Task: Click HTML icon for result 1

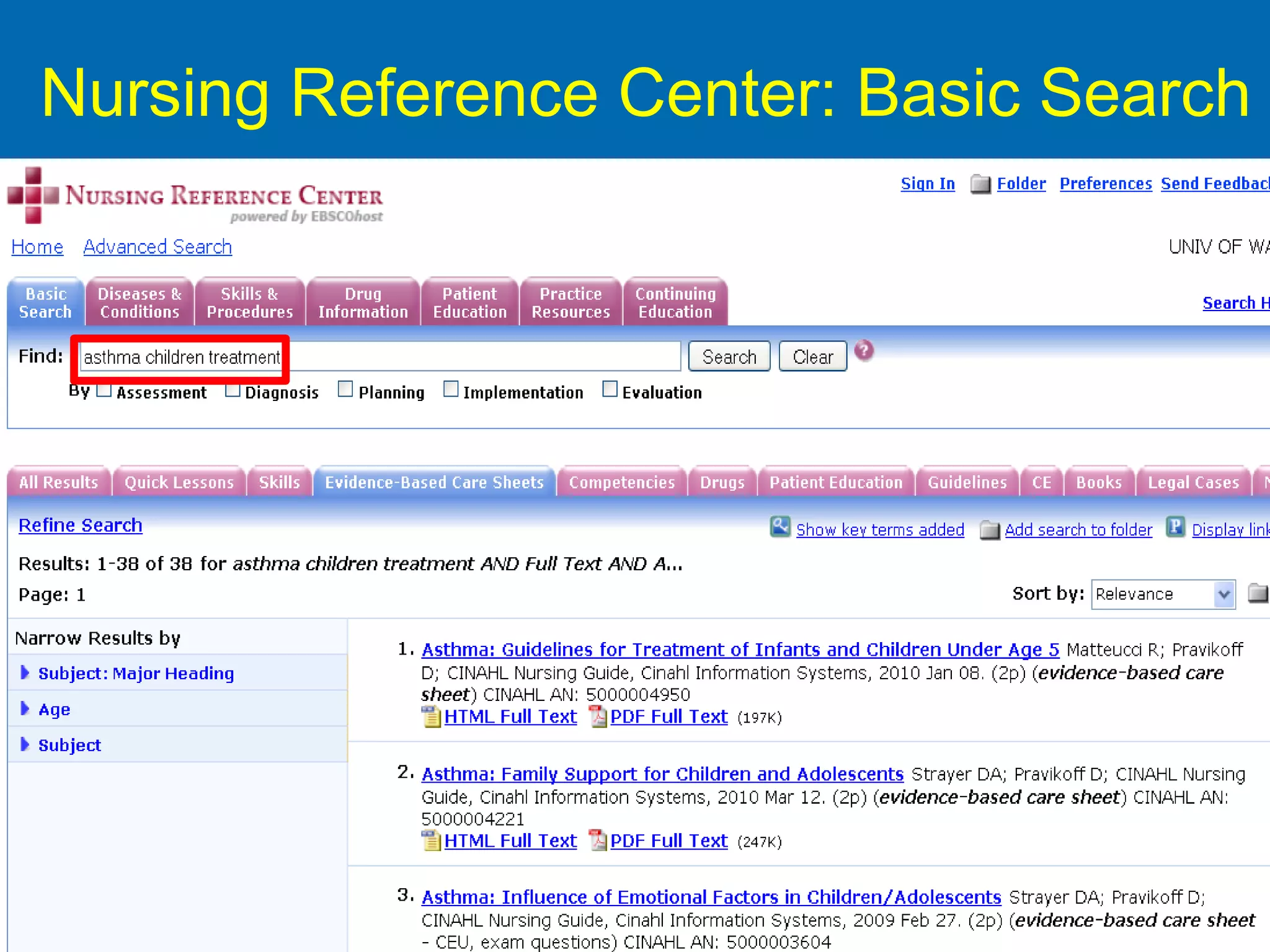Action: click(x=431, y=716)
